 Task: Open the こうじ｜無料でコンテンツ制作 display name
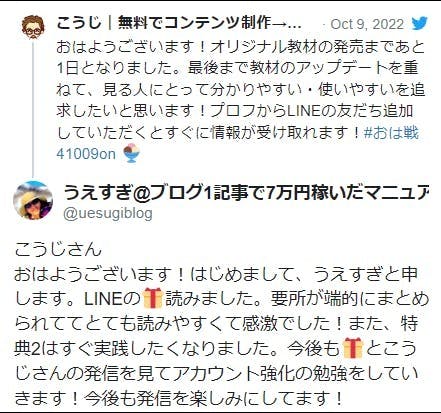[x=179, y=24]
